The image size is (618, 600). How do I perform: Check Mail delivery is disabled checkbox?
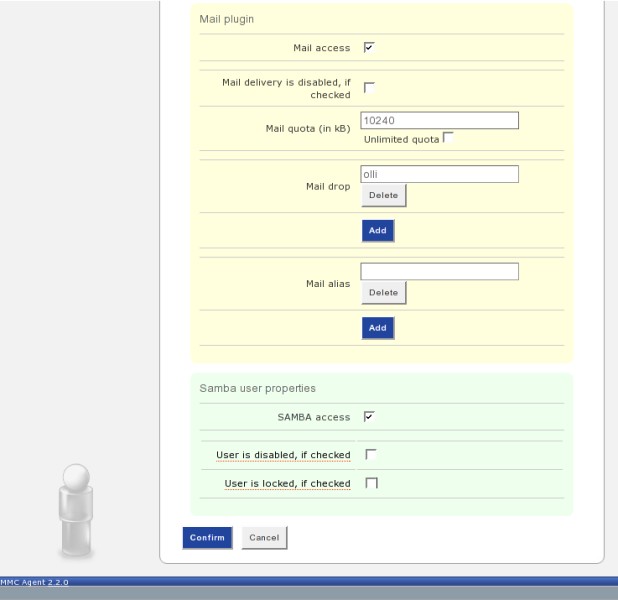369,88
